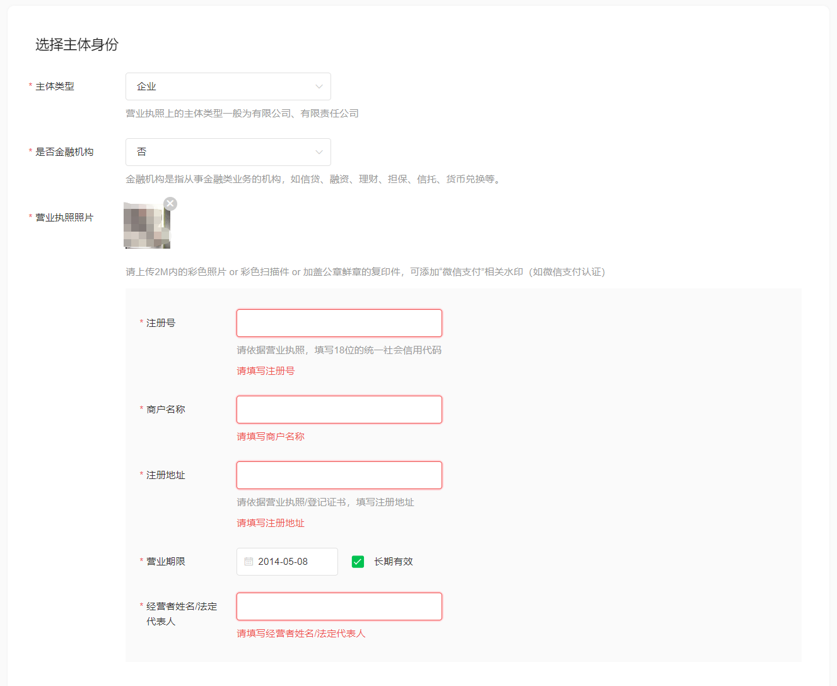Open the 是否金融机构 dropdown showing 否
Viewport: 837px width, 686px height.
point(228,152)
